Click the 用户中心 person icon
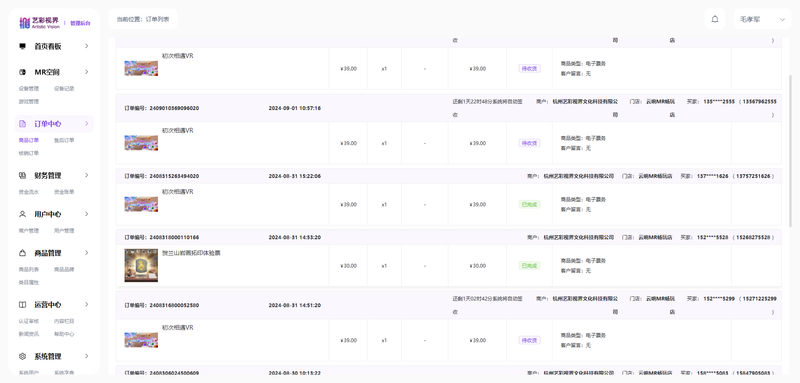 click(22, 214)
